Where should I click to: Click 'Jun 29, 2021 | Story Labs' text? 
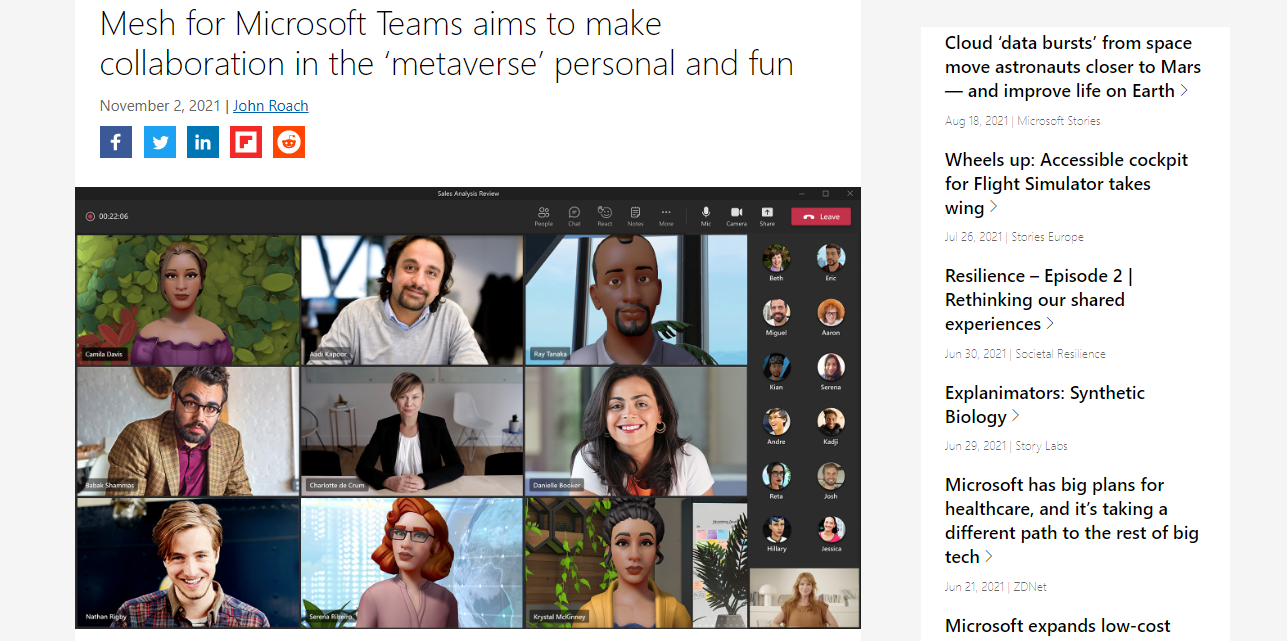pos(1006,446)
